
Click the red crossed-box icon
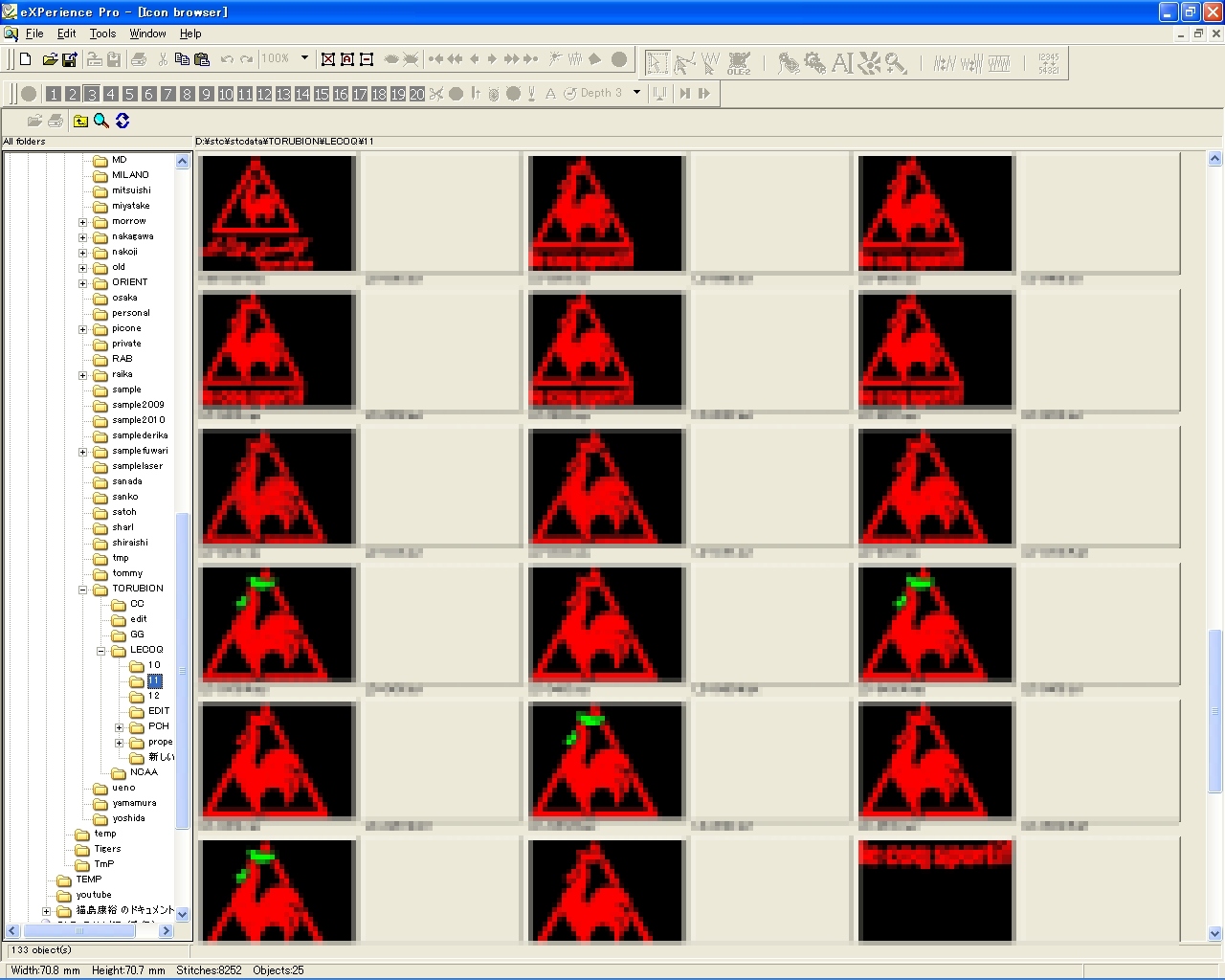coord(328,59)
